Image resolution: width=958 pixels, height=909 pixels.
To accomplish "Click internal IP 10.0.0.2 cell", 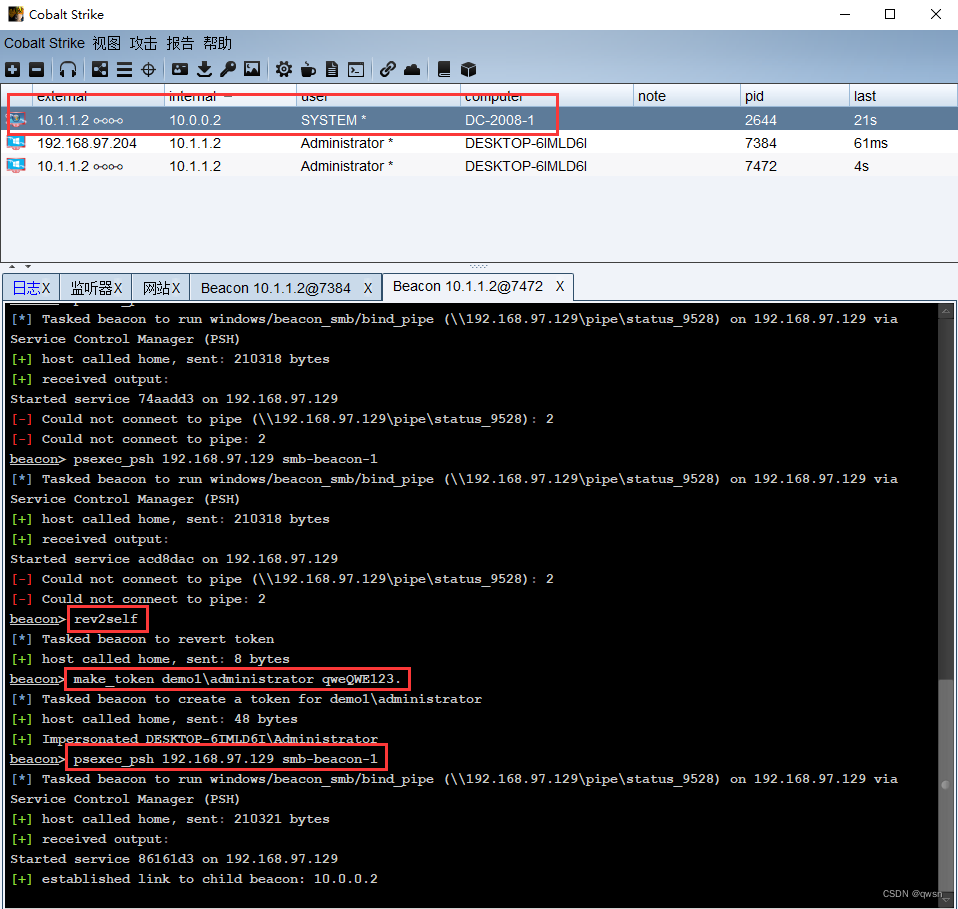I will click(195, 120).
